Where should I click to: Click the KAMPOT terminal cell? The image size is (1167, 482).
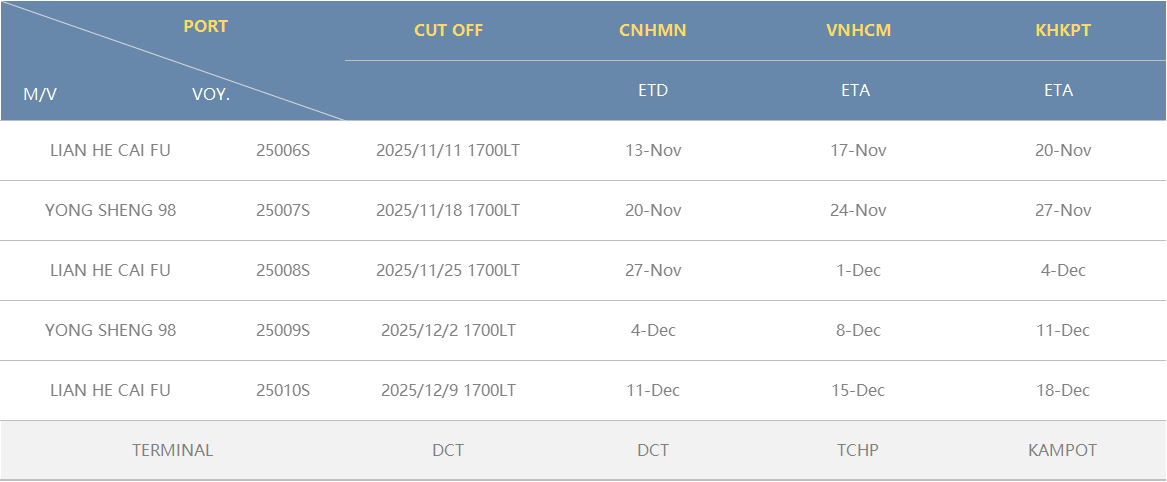[x=1062, y=451]
